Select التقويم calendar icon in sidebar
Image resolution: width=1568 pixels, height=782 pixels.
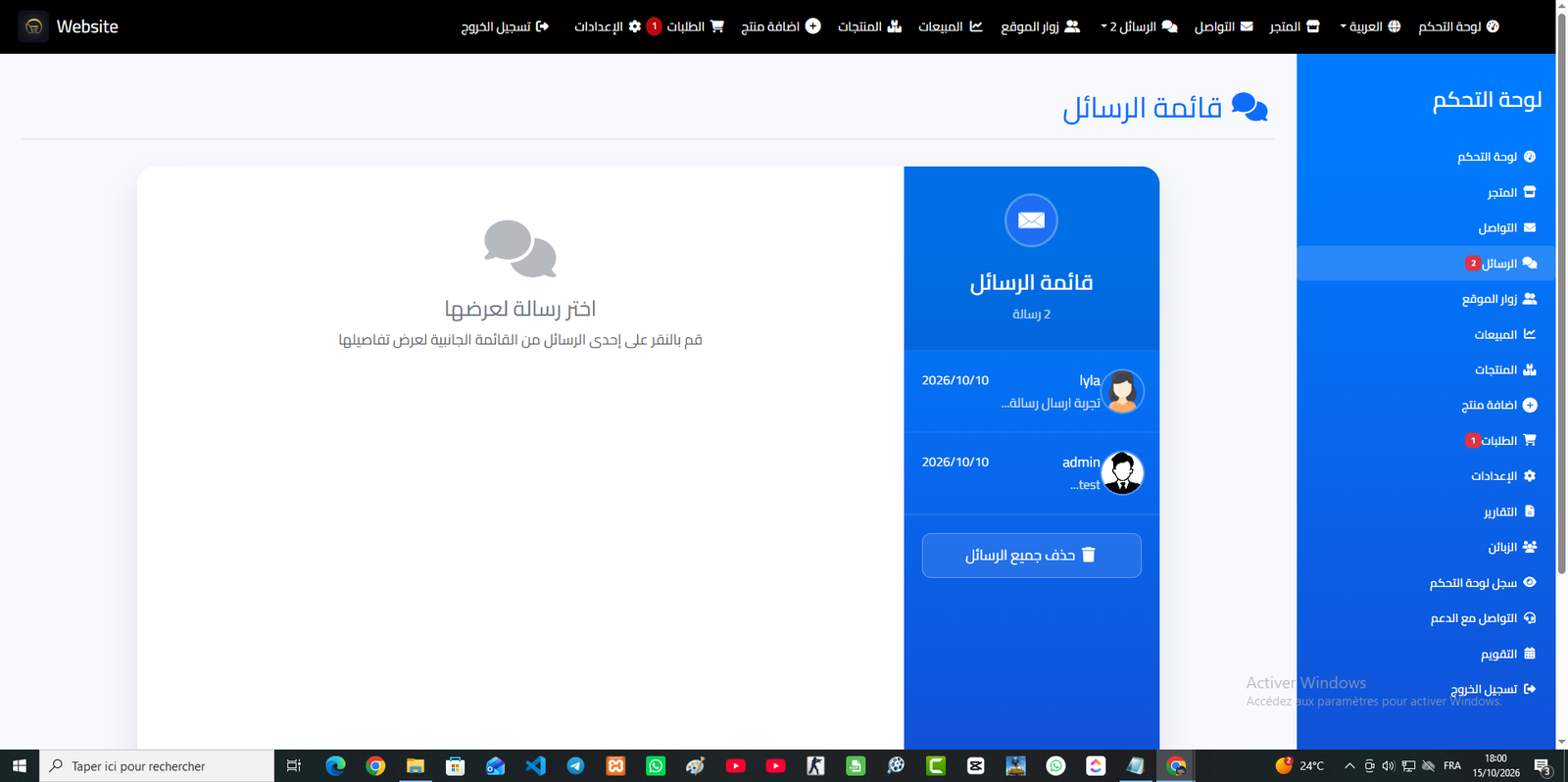click(x=1530, y=654)
